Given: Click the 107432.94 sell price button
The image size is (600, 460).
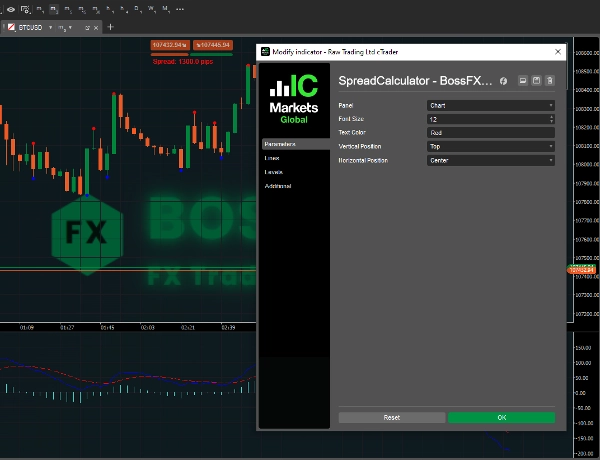Looking at the screenshot, I should 170,45.
